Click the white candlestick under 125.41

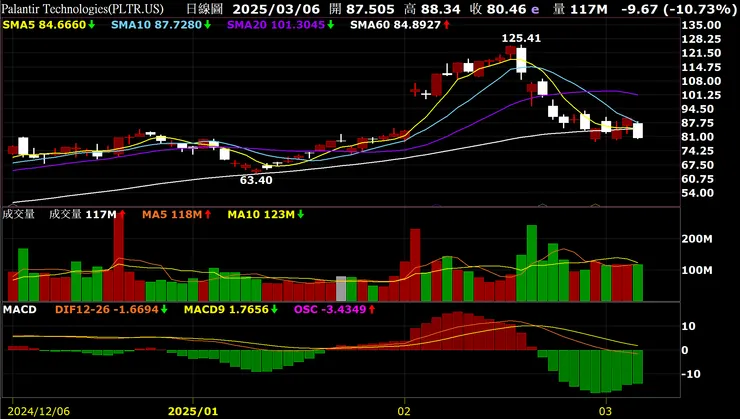[521, 61]
